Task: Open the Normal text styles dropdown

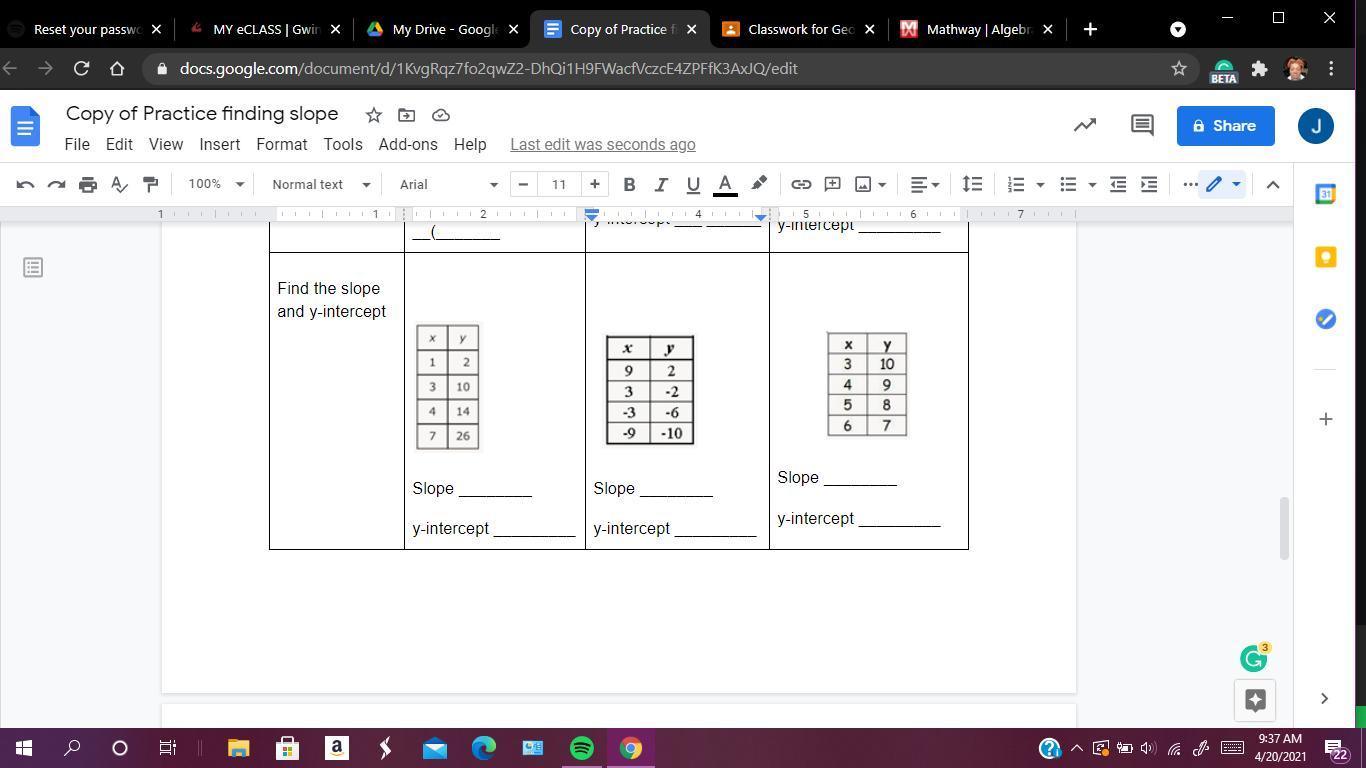Action: [x=321, y=184]
